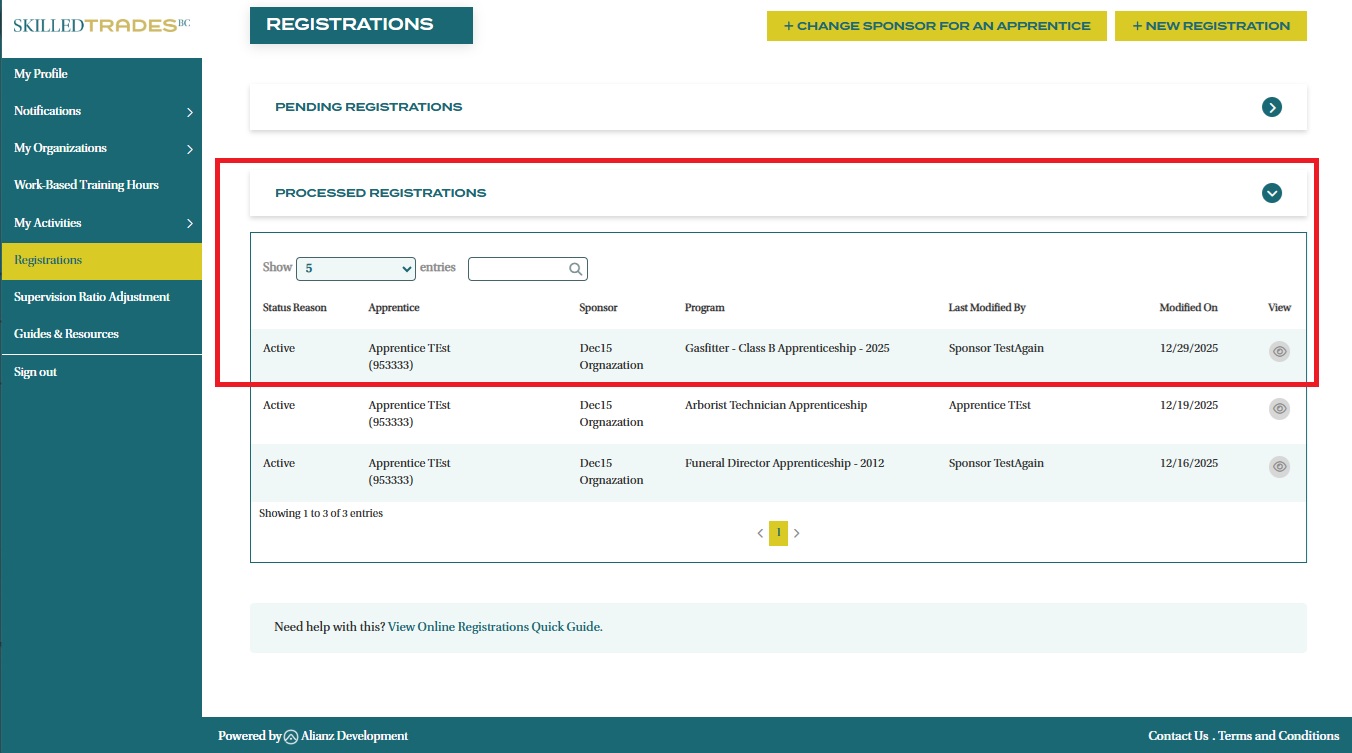Click the SkilledTrades BC logo
1352x753 pixels.
click(100, 25)
